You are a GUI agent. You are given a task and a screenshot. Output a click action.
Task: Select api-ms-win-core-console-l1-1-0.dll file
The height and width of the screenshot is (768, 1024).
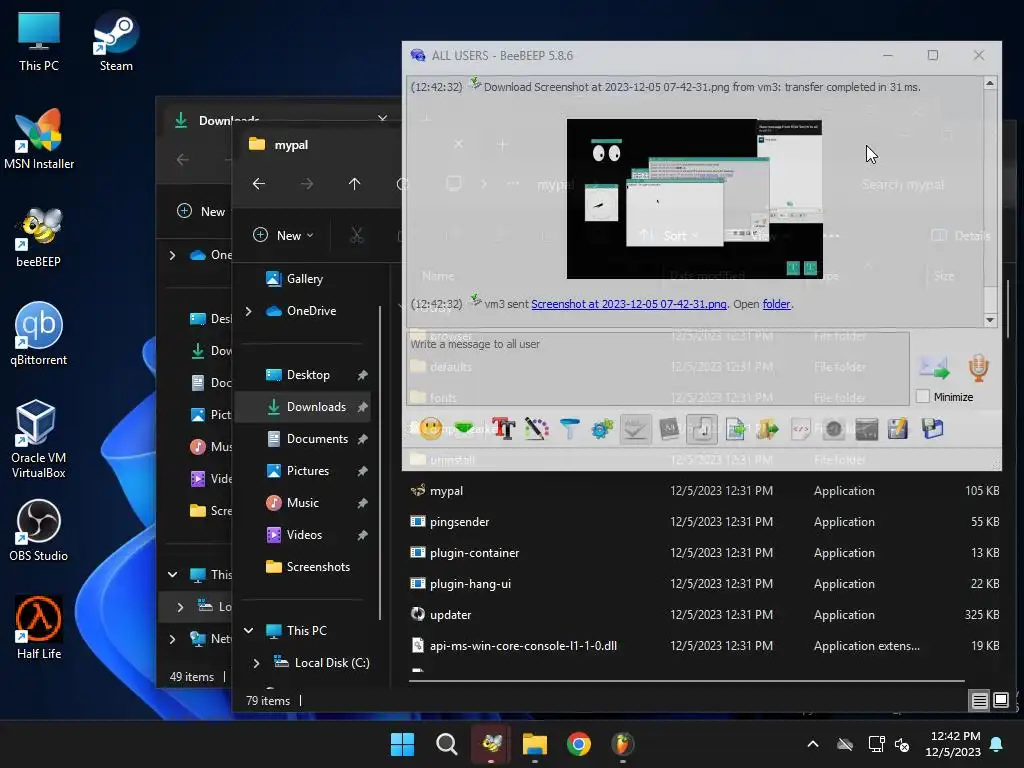point(703,646)
